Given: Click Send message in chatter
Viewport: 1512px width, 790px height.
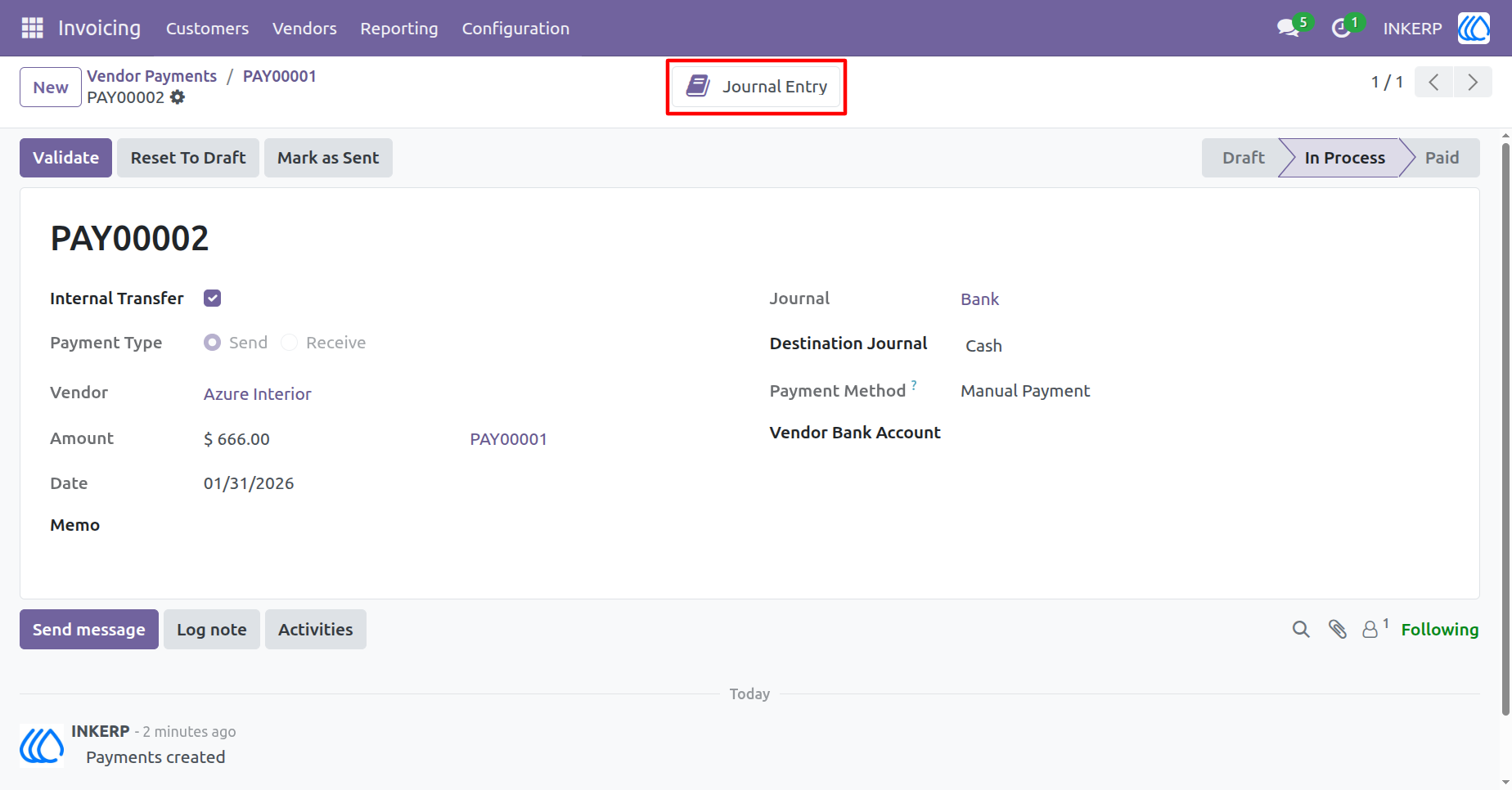Looking at the screenshot, I should click(89, 630).
